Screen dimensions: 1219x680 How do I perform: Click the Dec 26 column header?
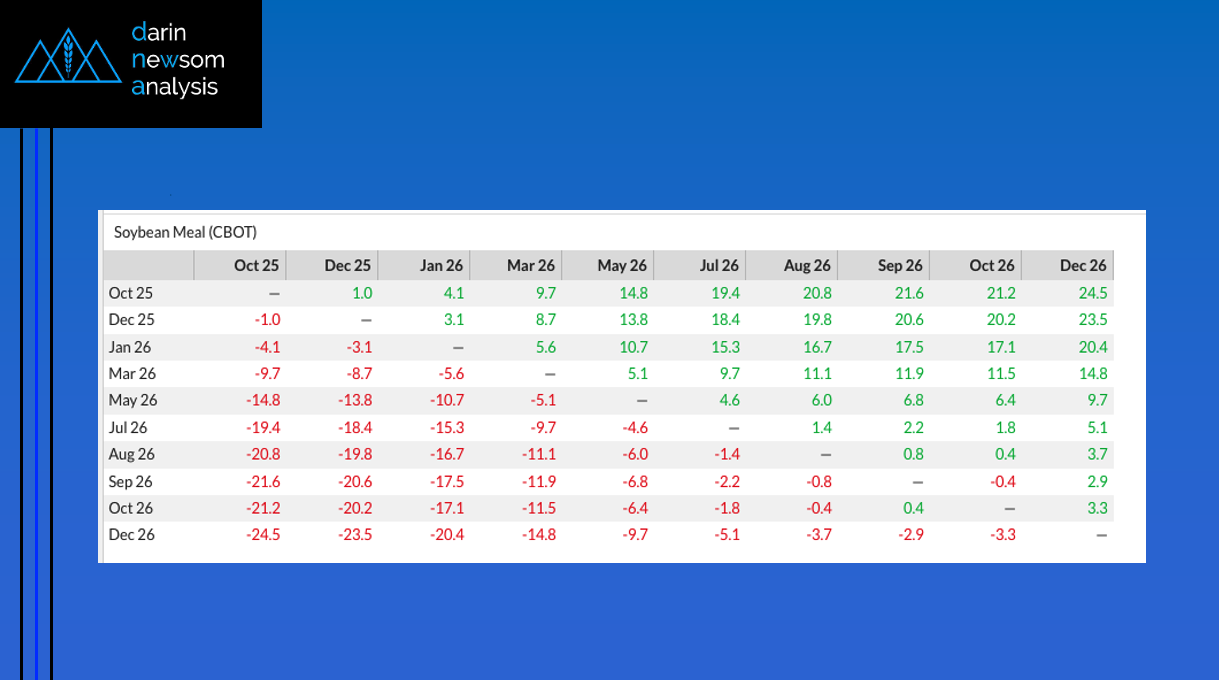(x=1083, y=265)
